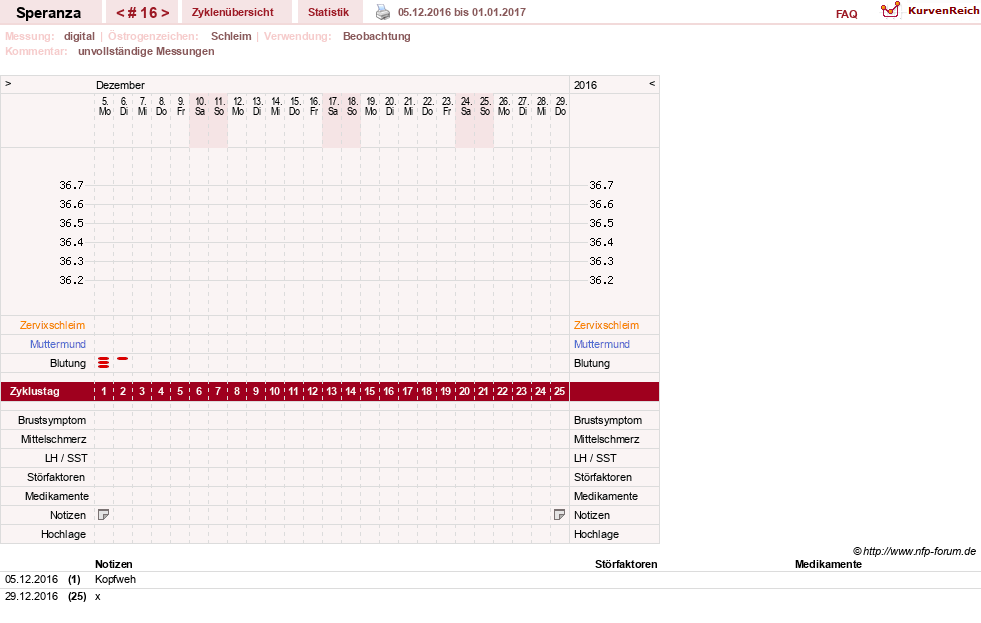Click the printer icon

(x=382, y=12)
